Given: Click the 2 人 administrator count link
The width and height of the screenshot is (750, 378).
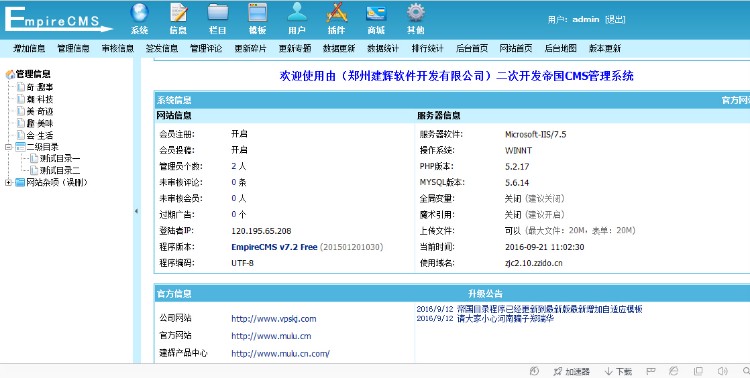Looking at the screenshot, I should click(239, 167).
